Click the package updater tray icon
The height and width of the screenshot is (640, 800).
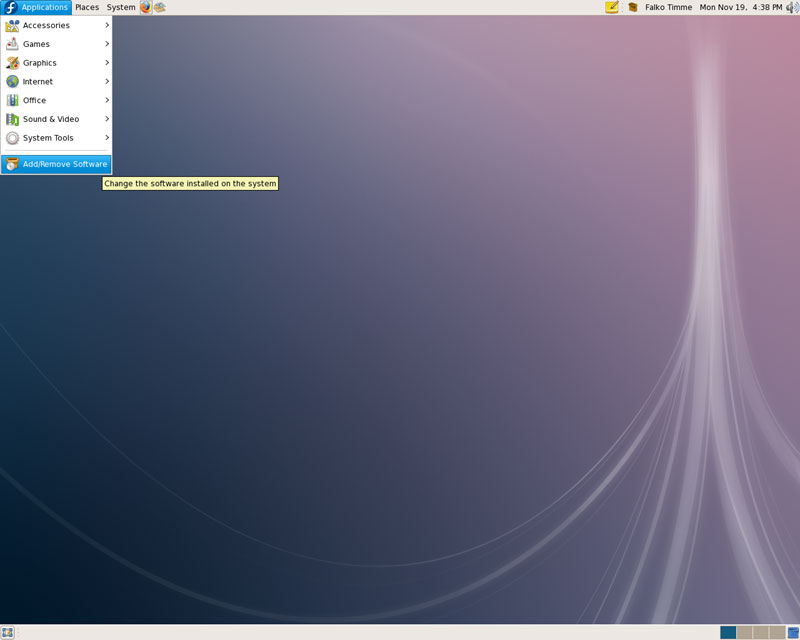coord(633,7)
